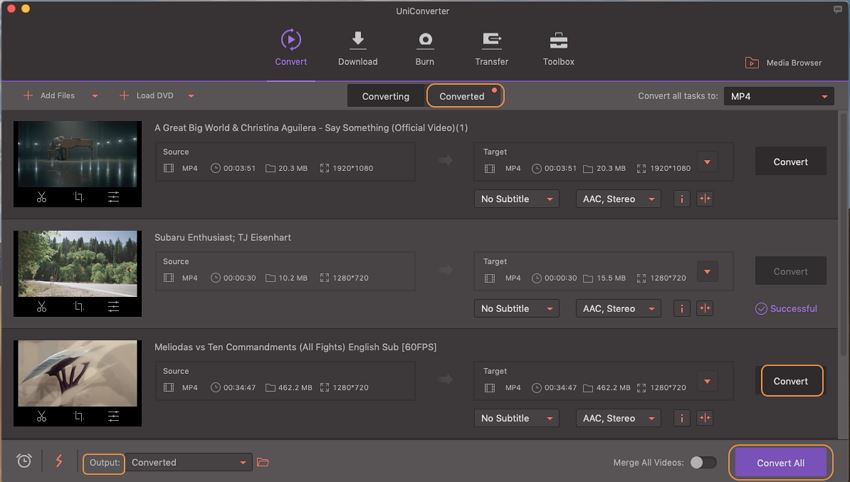Image resolution: width=850 pixels, height=482 pixels.
Task: Expand the Output location dropdown showing Converted
Action: (x=188, y=462)
